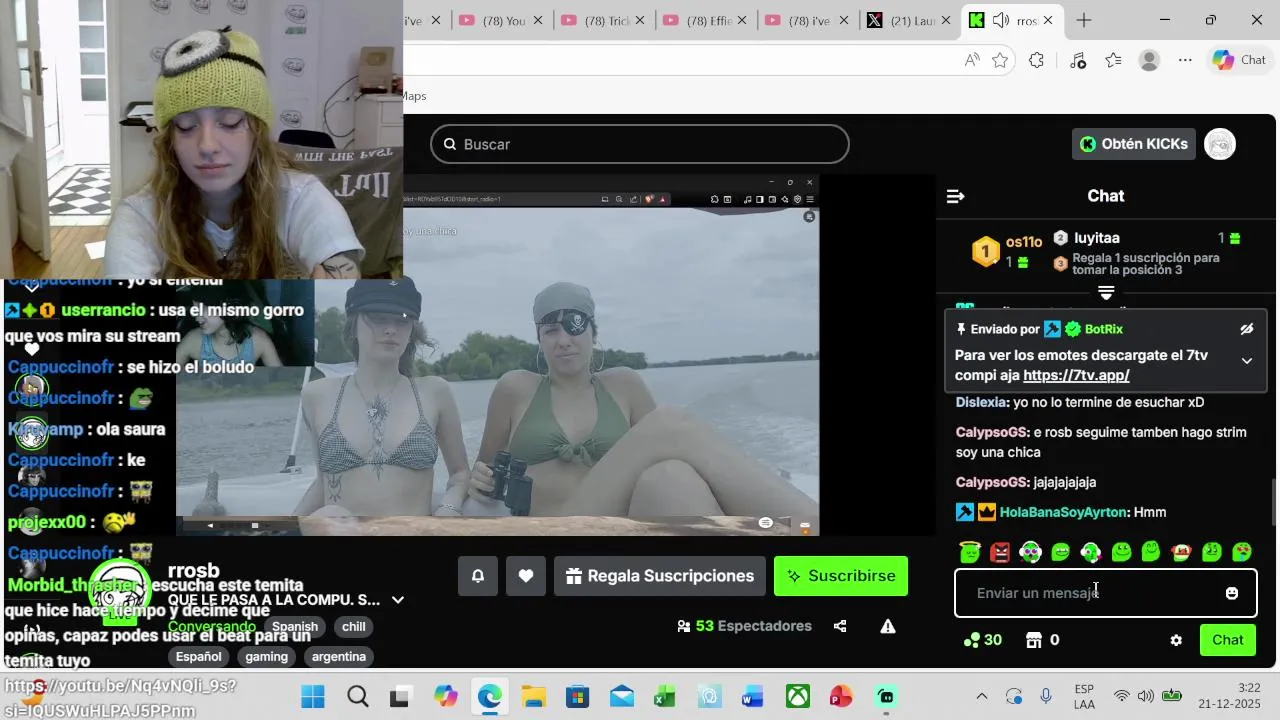Switch to the (78) Effie YouTube tab

(705, 20)
